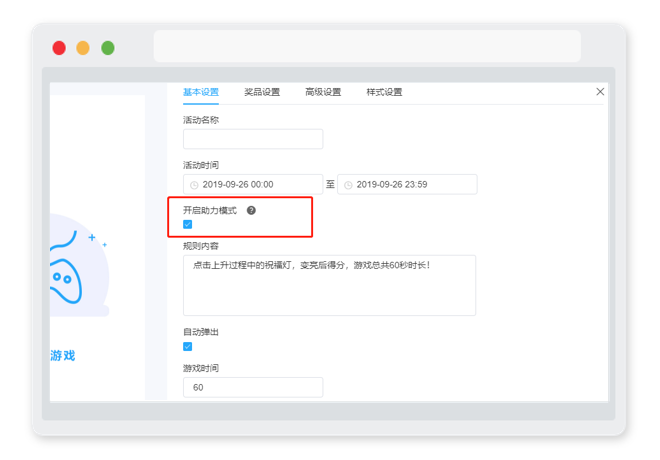Viewport: 660px width, 460px height.
Task: Open the start date picker 2019-09-26 00:00
Action: pyautogui.click(x=253, y=184)
